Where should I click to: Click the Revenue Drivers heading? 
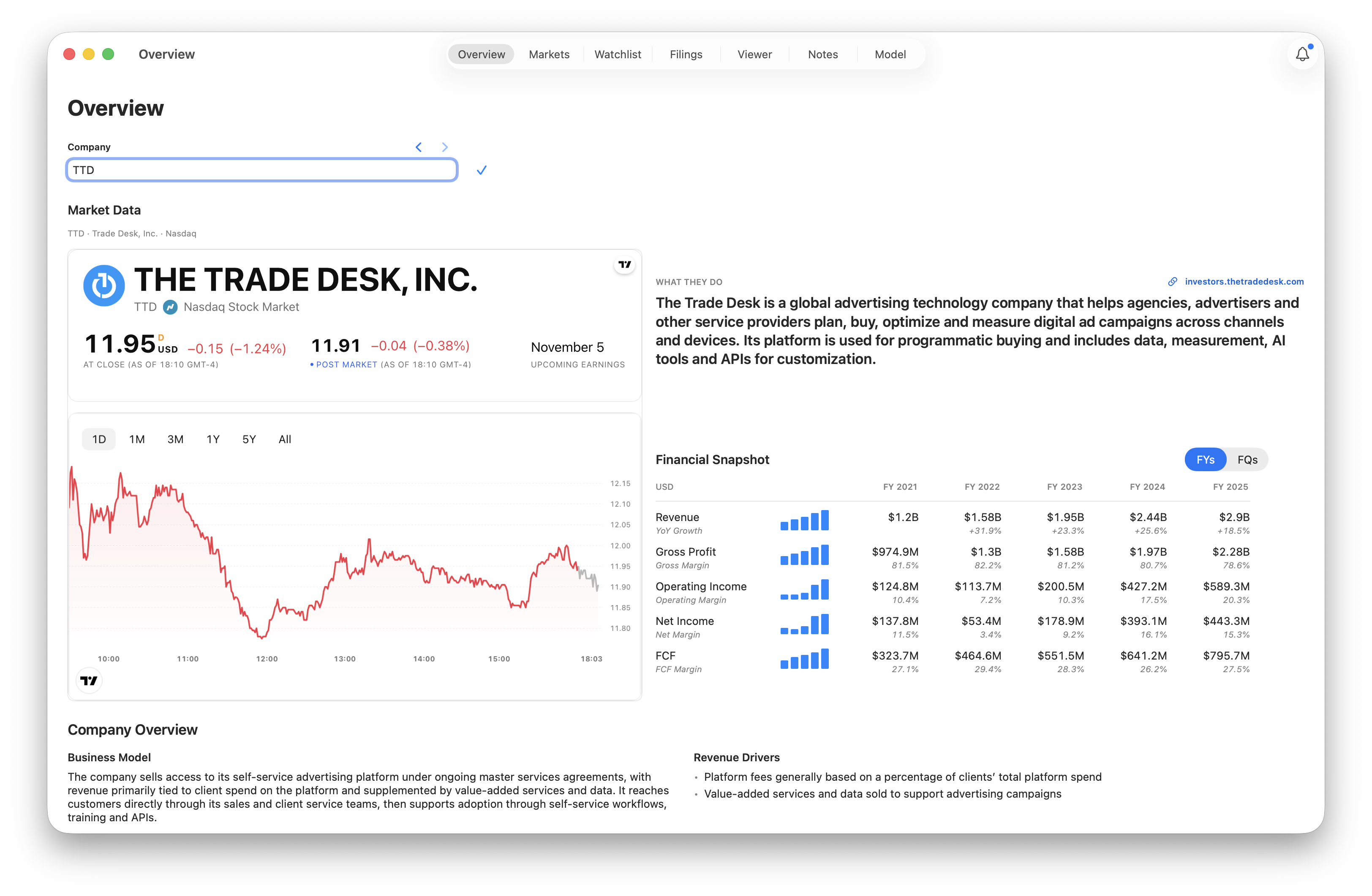(736, 758)
